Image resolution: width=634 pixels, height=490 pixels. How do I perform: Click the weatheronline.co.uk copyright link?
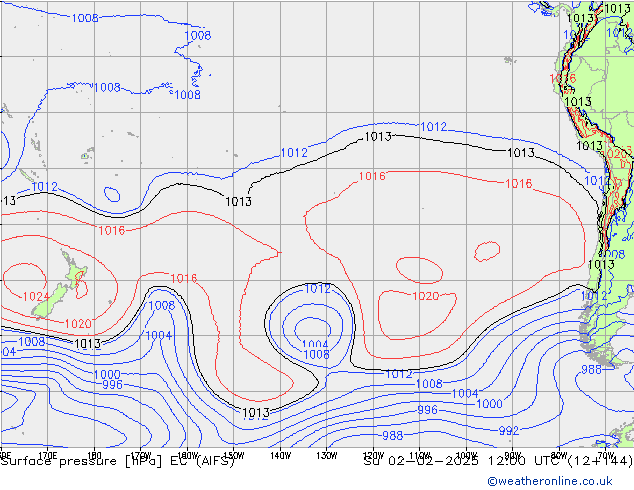tap(550, 481)
